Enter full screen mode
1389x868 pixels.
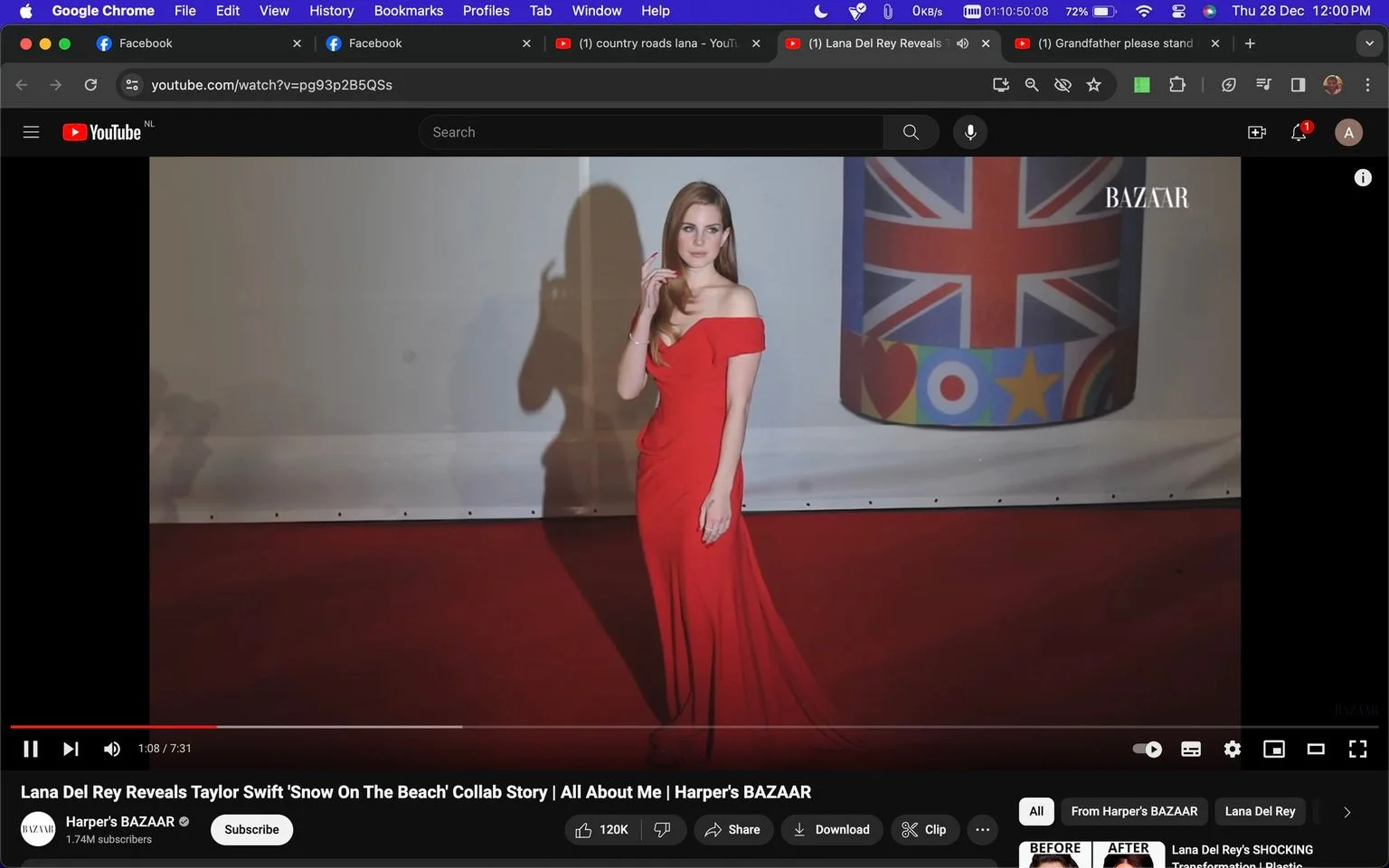[1357, 749]
